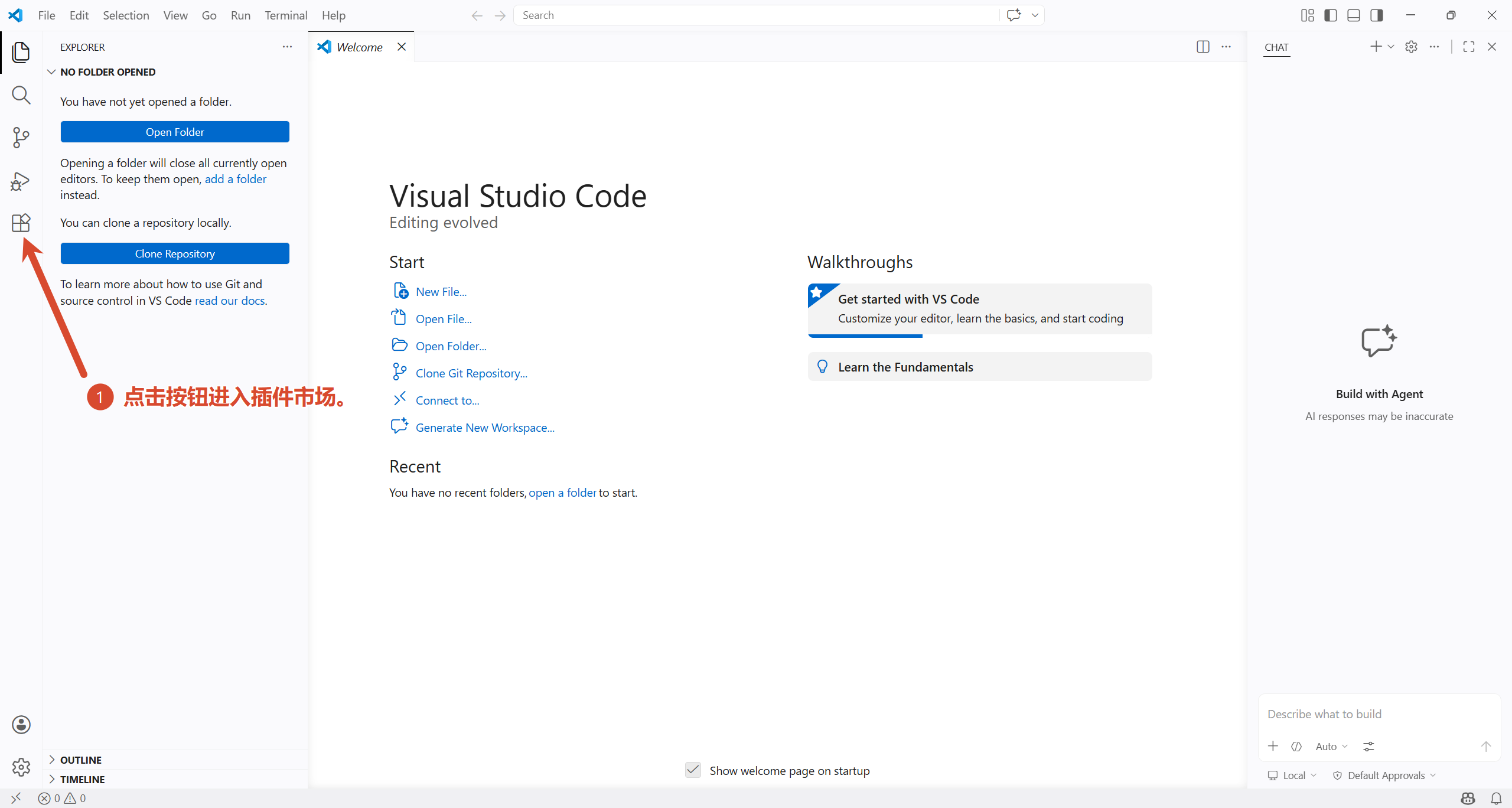The width and height of the screenshot is (1512, 808).
Task: Open the Terminal menu
Action: 286,15
